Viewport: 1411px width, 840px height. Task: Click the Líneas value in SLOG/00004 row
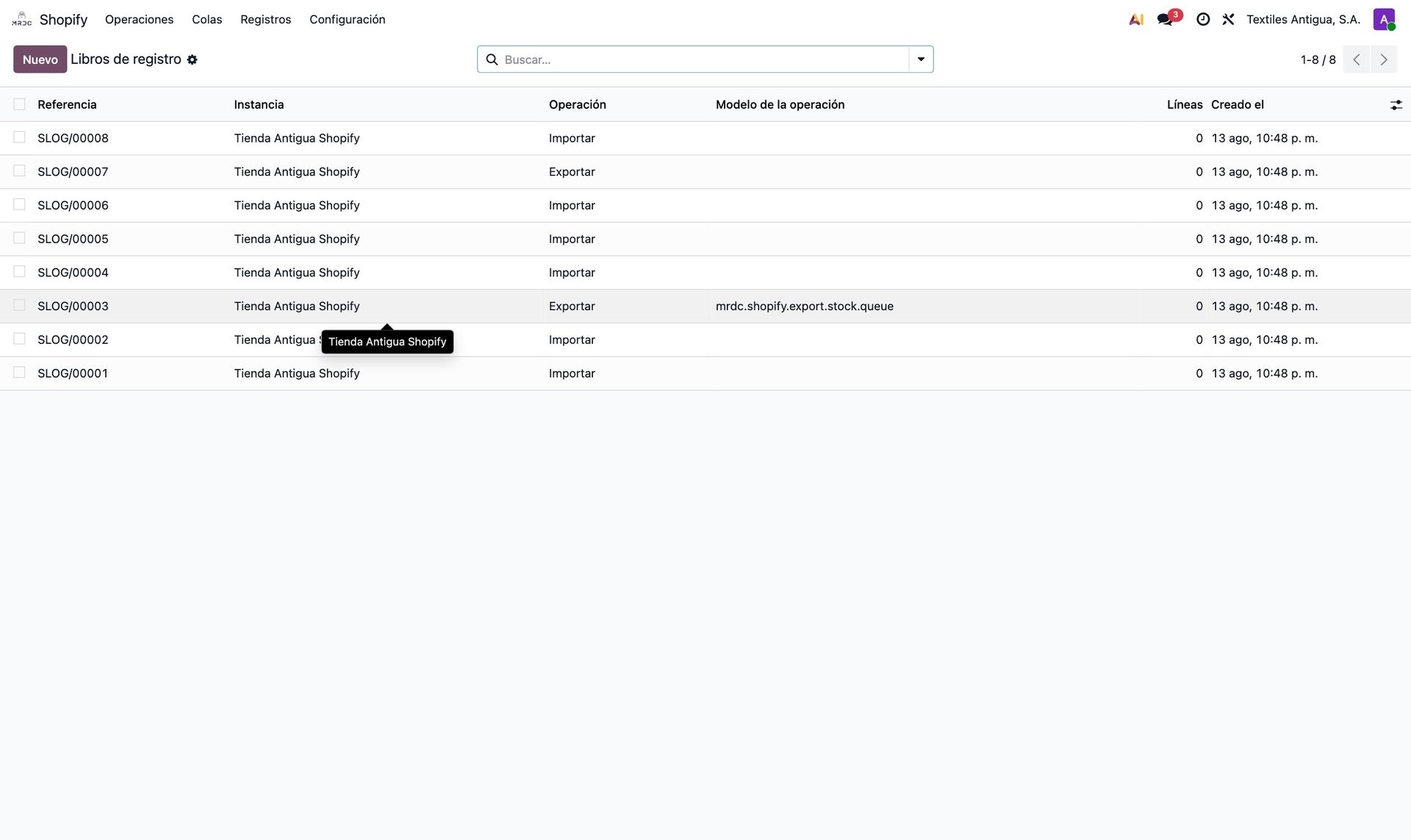click(1199, 273)
